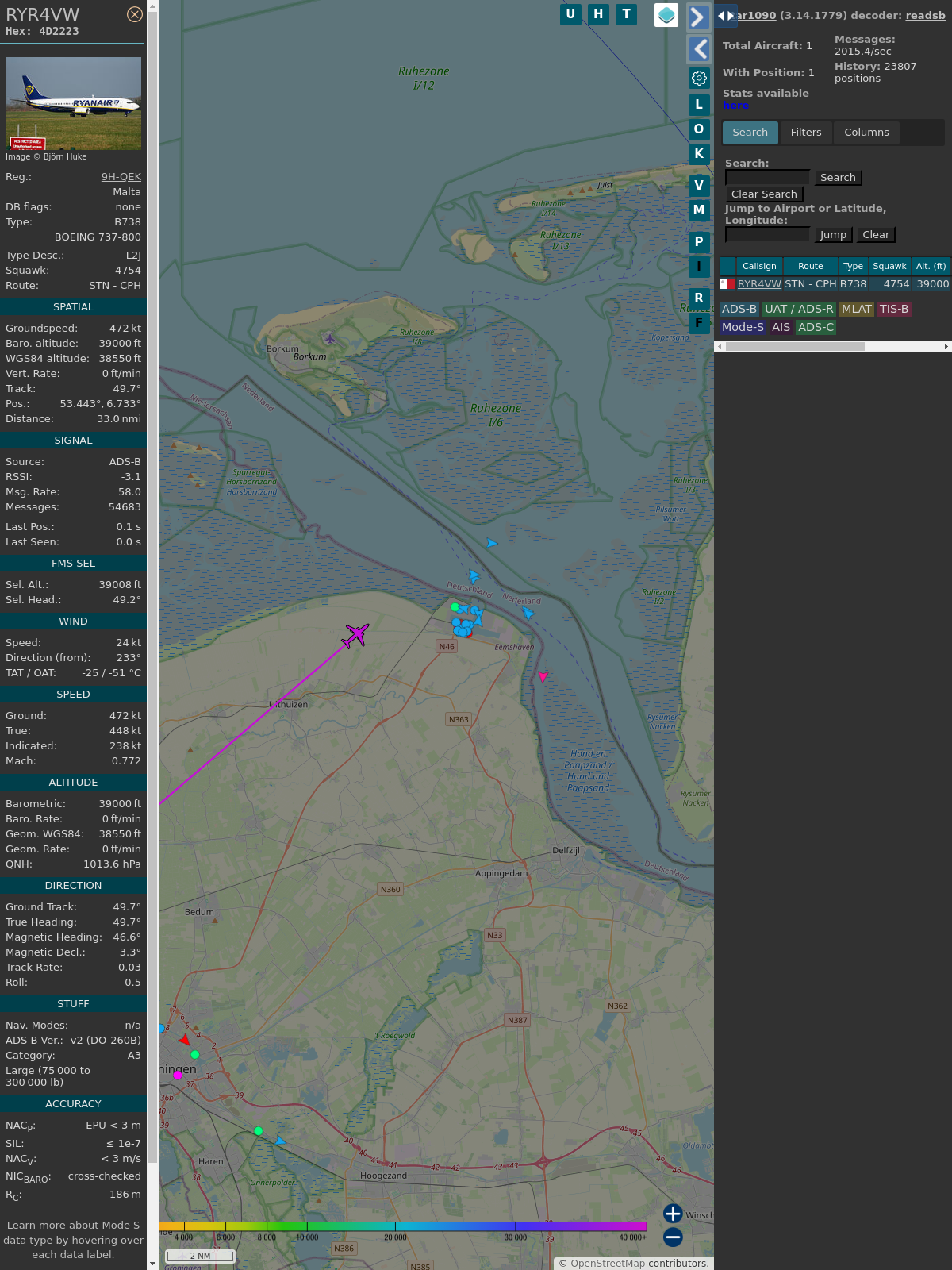The image size is (952, 1270).
Task: Toggle the L labels button
Action: (x=699, y=105)
